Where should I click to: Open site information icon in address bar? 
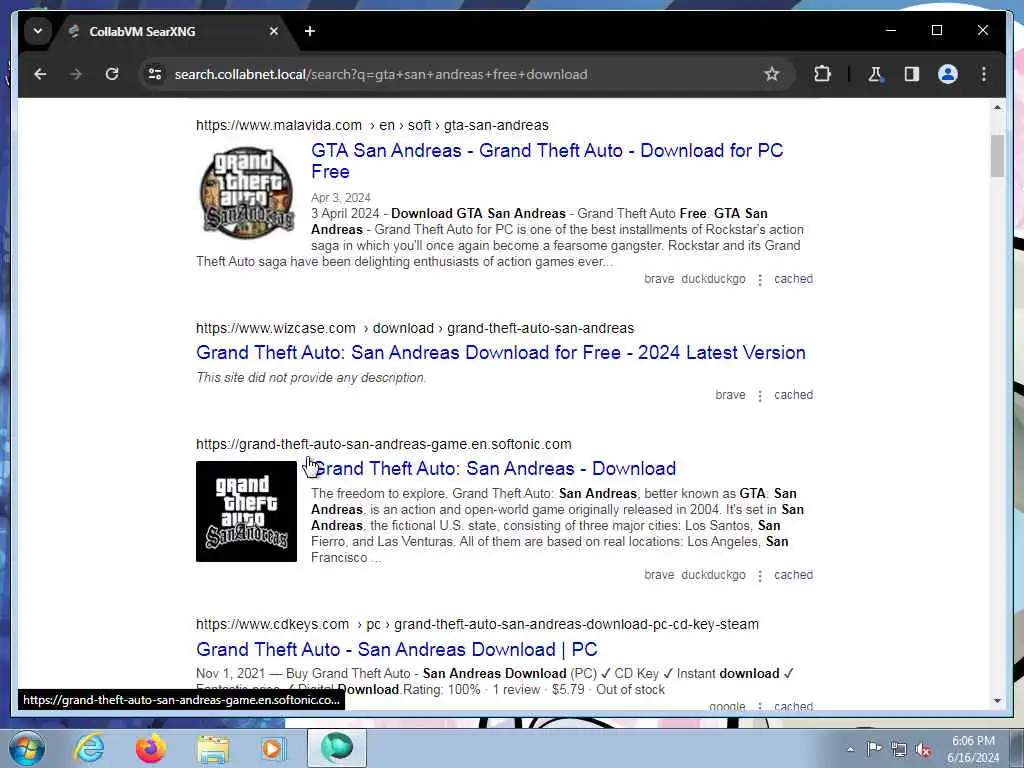click(155, 74)
